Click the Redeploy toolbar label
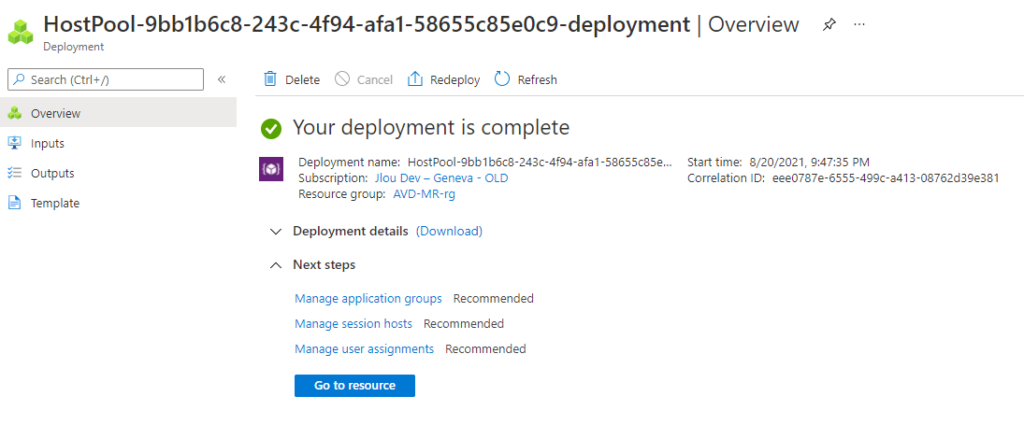This screenshot has width=1024, height=425. tap(455, 80)
